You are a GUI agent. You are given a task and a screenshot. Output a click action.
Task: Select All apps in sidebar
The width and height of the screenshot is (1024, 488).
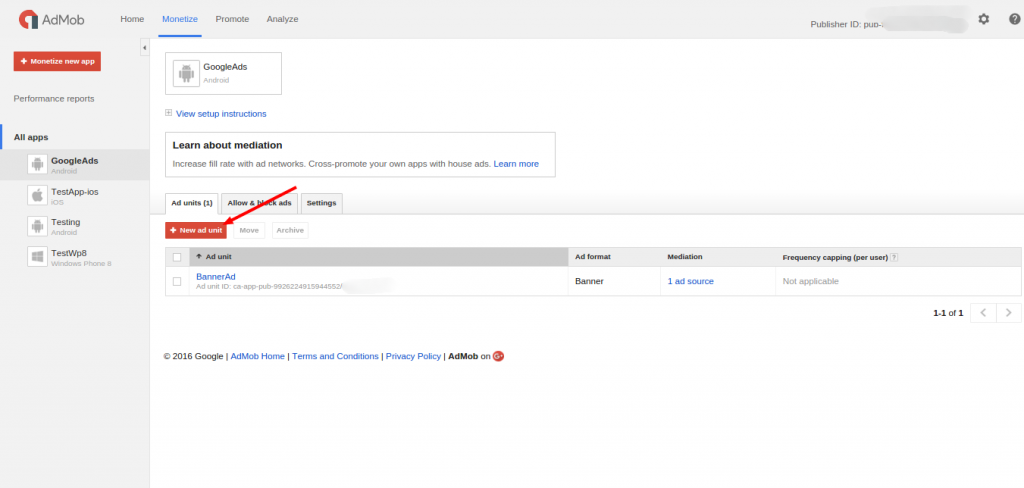coord(31,137)
